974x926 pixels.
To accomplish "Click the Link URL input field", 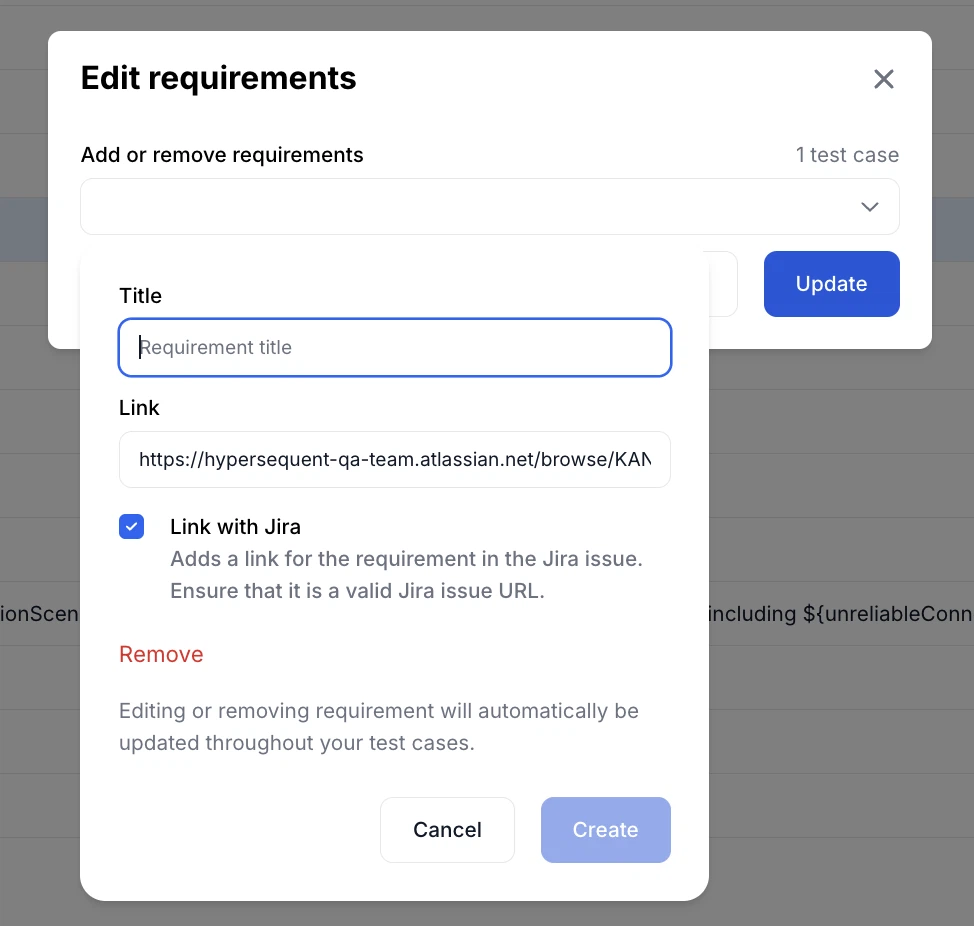I will [395, 460].
